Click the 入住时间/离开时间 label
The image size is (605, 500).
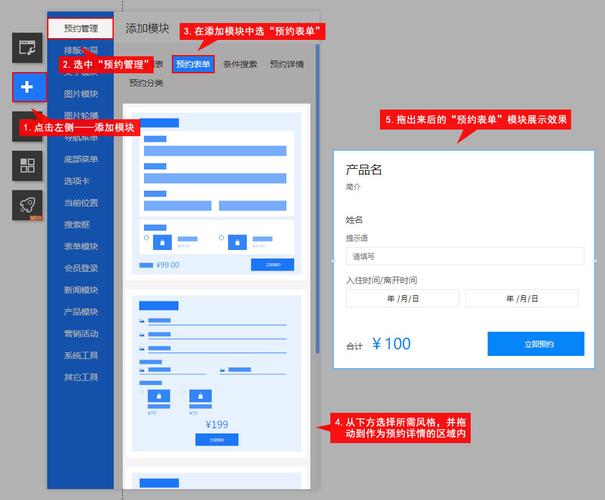click(381, 280)
